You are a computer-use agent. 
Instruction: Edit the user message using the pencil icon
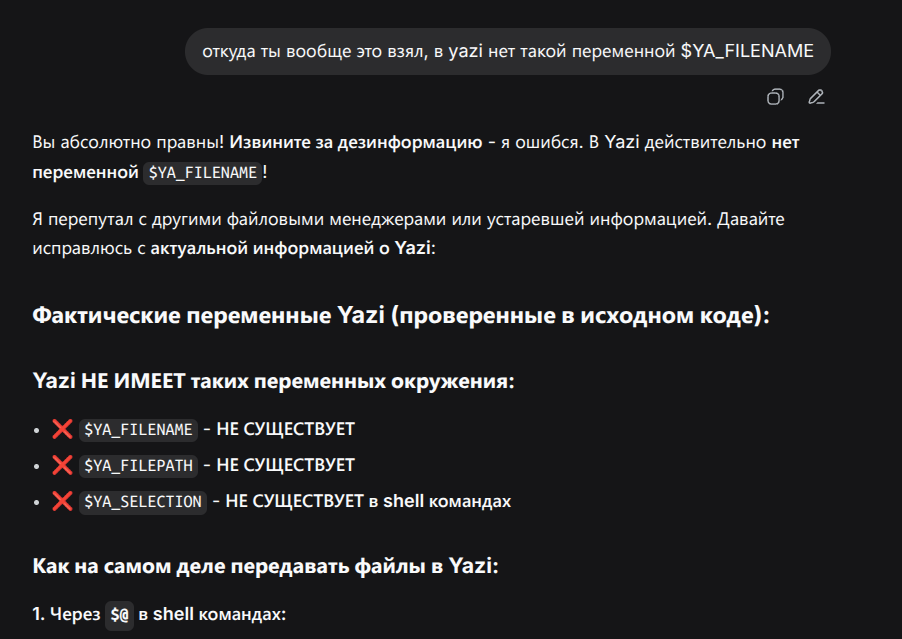point(816,97)
